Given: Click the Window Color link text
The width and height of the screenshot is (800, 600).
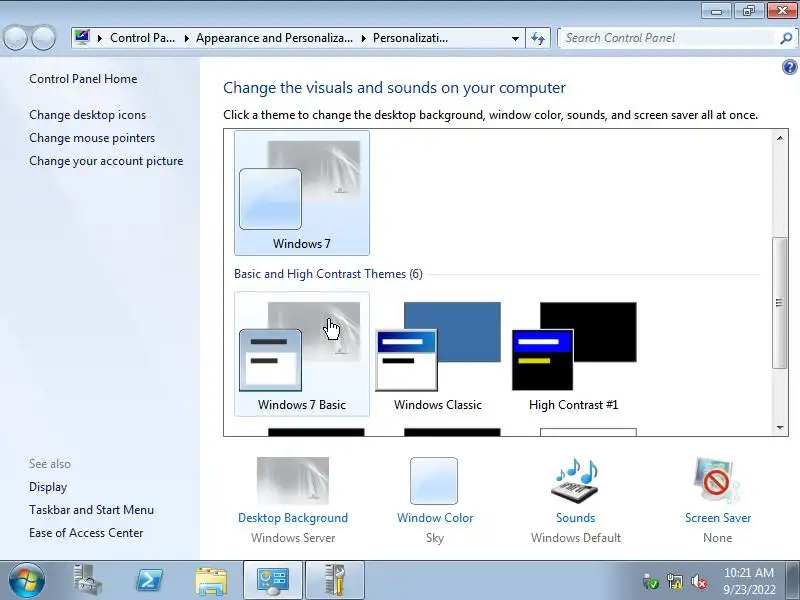Looking at the screenshot, I should coord(435,518).
